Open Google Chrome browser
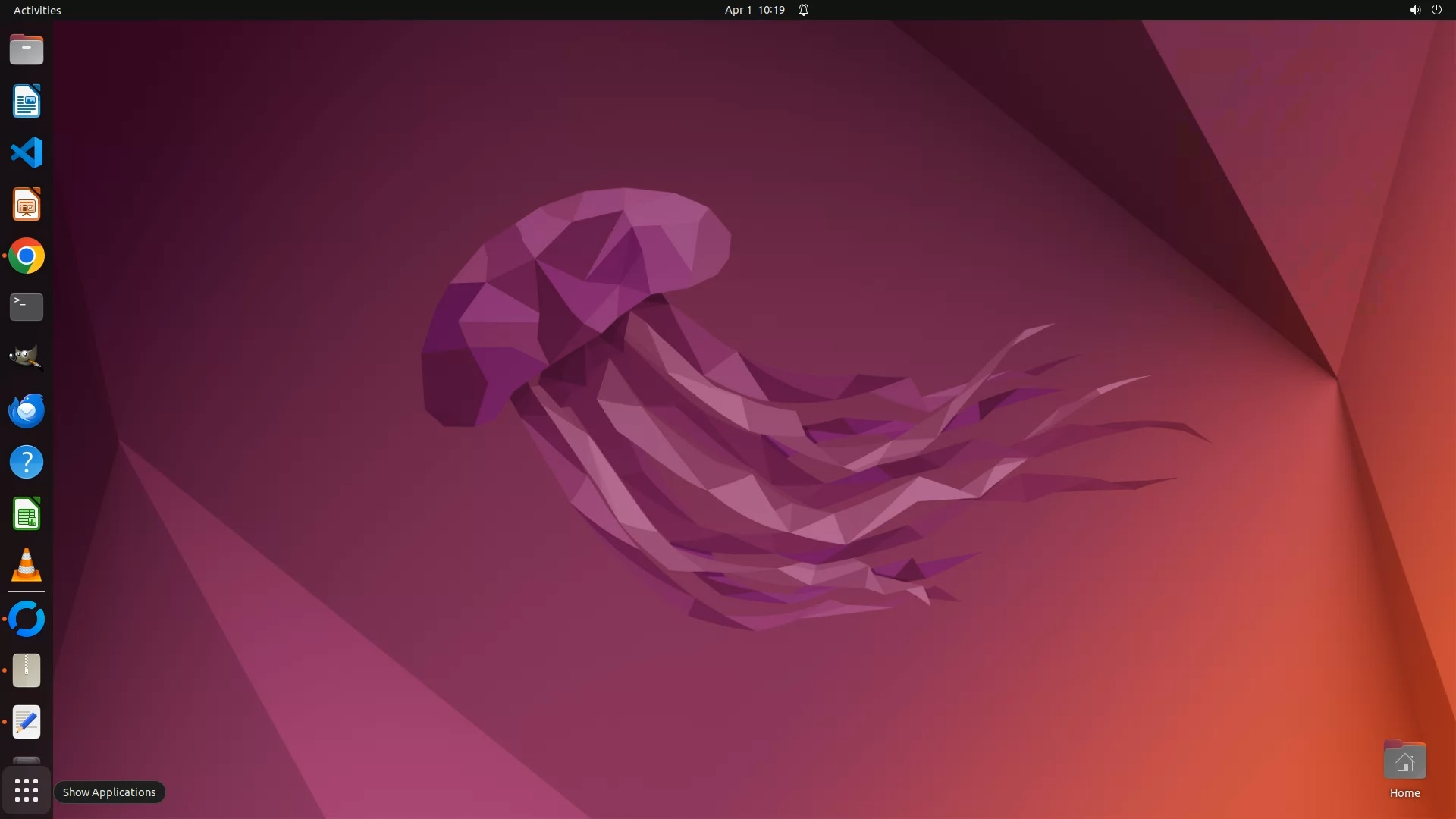Viewport: 1456px width, 819px height. point(27,256)
